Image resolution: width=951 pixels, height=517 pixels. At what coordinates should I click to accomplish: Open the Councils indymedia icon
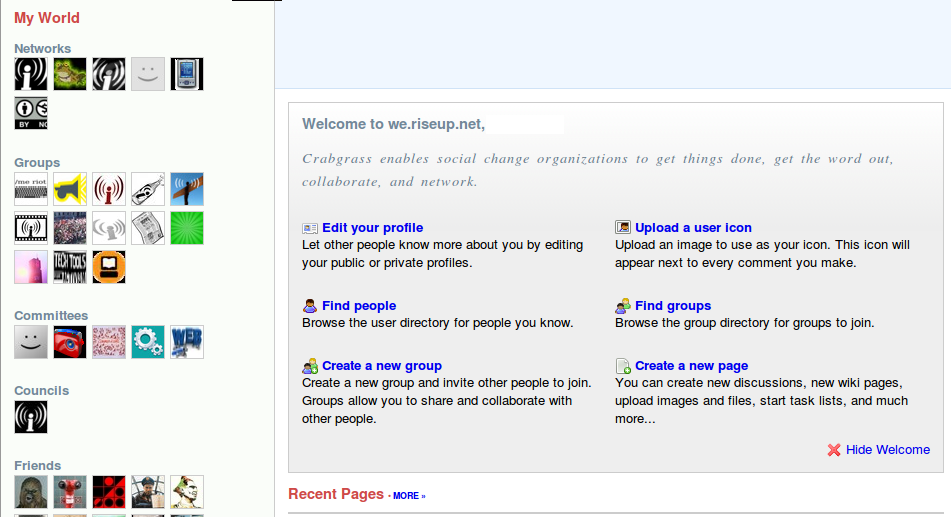point(31,417)
